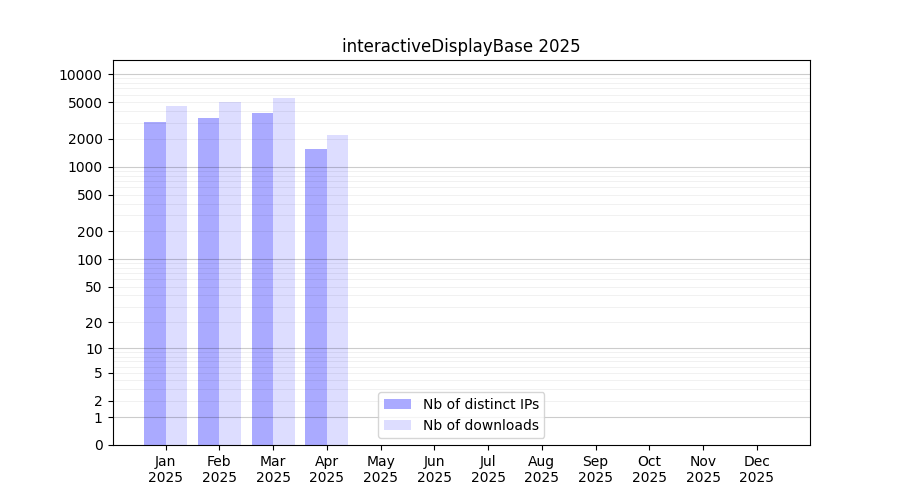The height and width of the screenshot is (500, 900).
Task: Select the Feb 2025 distinct IPs bar
Action: pos(208,281)
